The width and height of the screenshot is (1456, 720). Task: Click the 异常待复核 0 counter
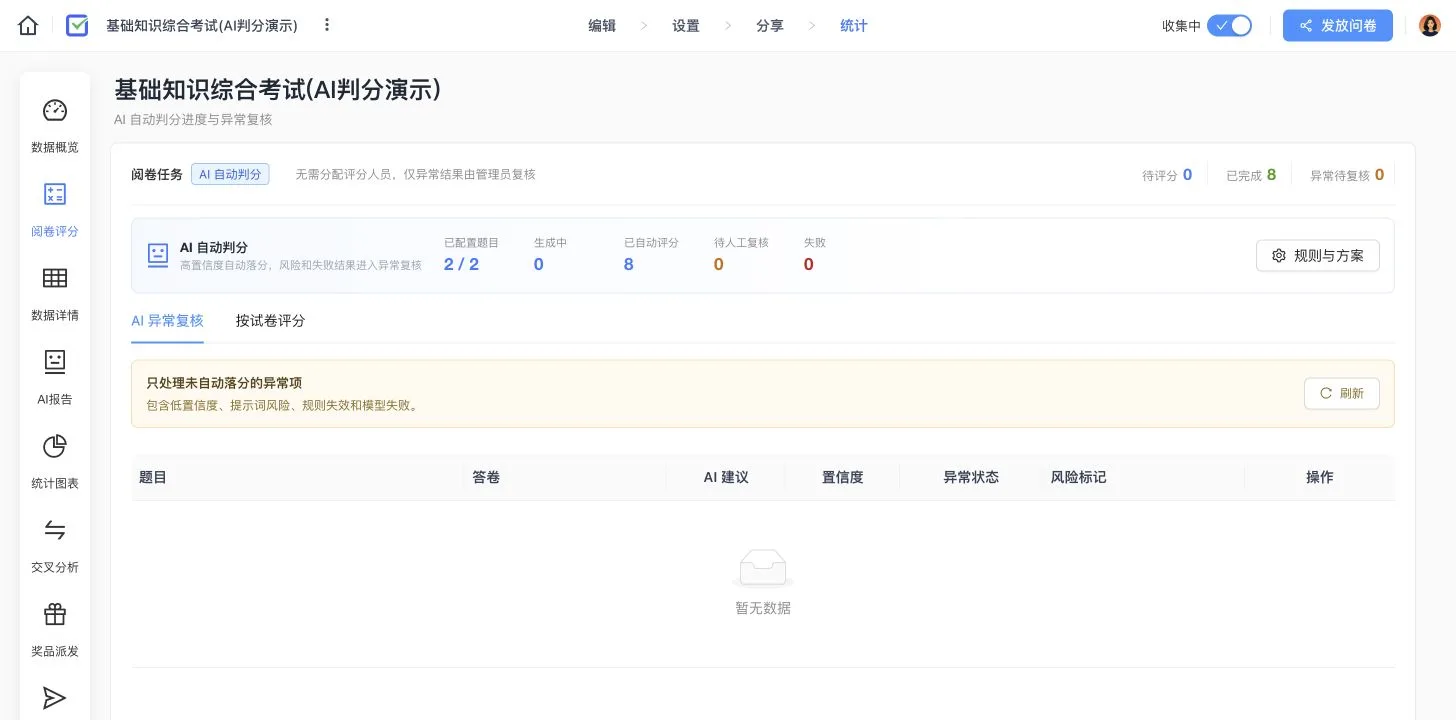[1347, 175]
